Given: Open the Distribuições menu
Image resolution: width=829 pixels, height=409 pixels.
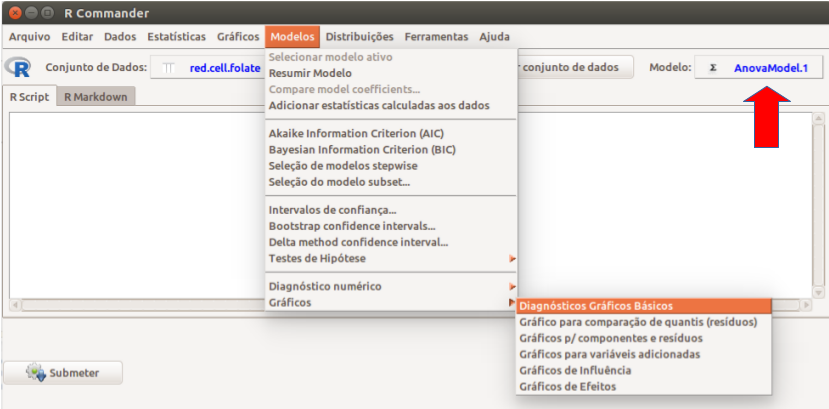Looking at the screenshot, I should (360, 37).
